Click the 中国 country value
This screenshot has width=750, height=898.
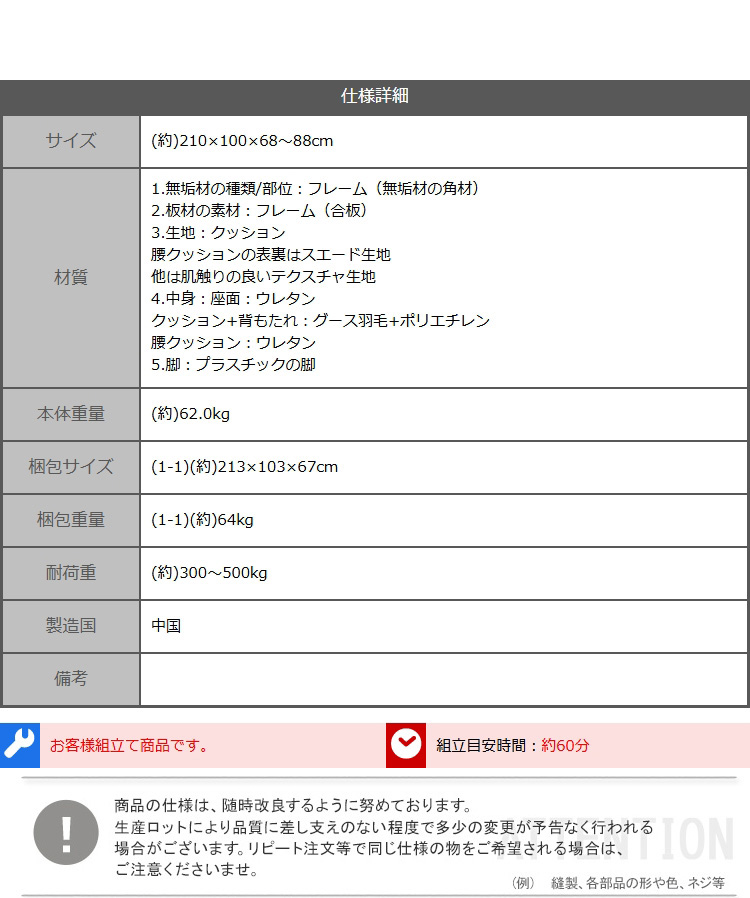click(166, 626)
